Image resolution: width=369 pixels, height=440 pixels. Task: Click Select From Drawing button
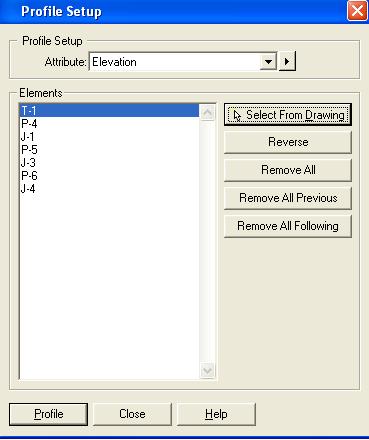tap(288, 115)
